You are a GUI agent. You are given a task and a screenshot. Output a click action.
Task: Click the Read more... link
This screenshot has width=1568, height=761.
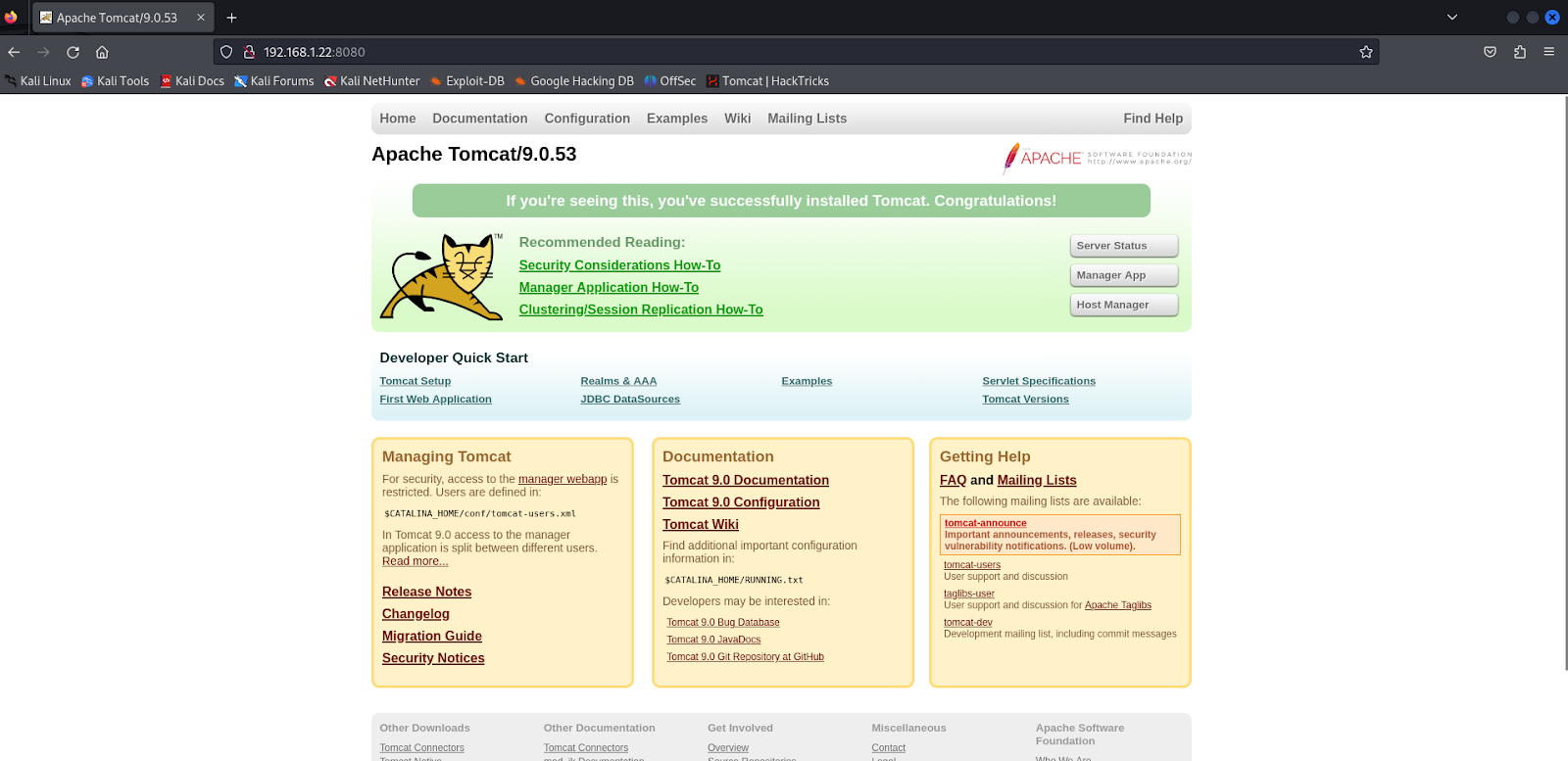(x=415, y=561)
